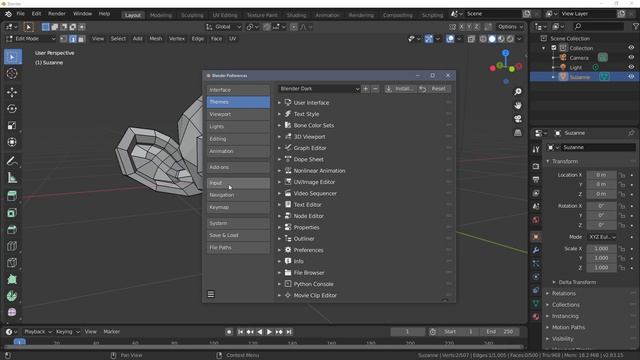
Task: Select the Loop Cut tool
Action: 12,246
